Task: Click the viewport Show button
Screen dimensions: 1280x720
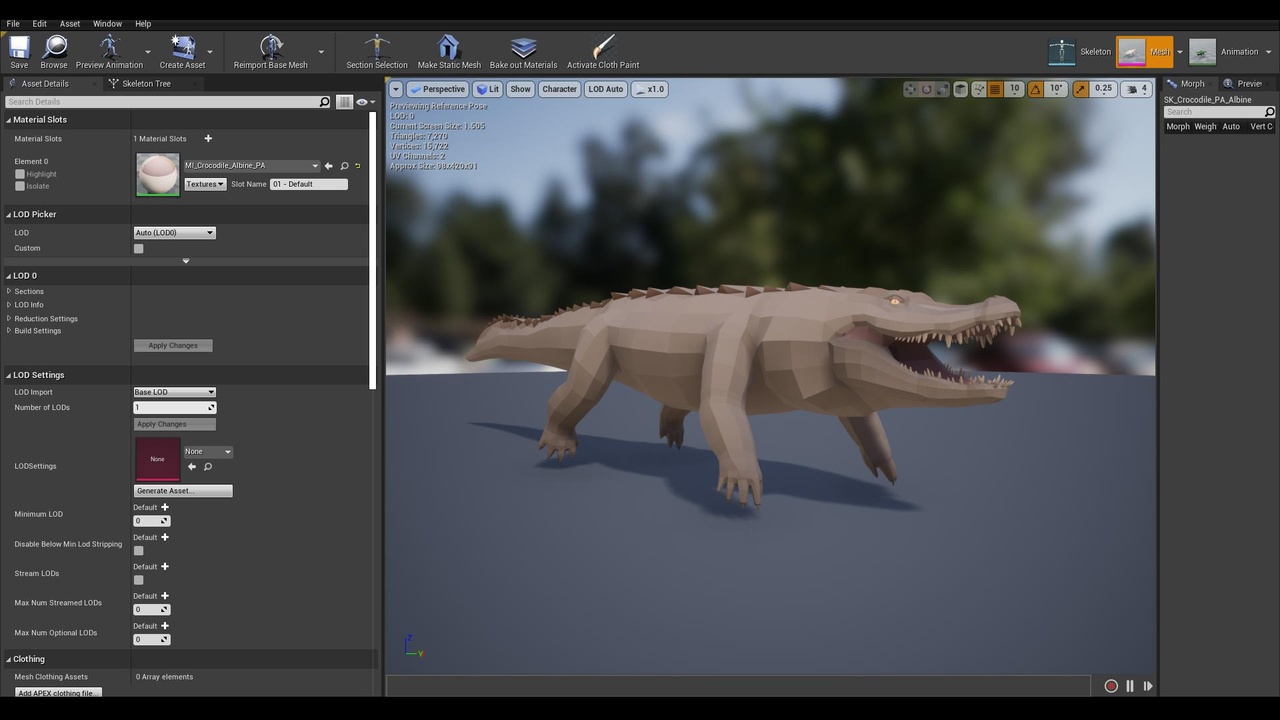Action: pyautogui.click(x=521, y=89)
